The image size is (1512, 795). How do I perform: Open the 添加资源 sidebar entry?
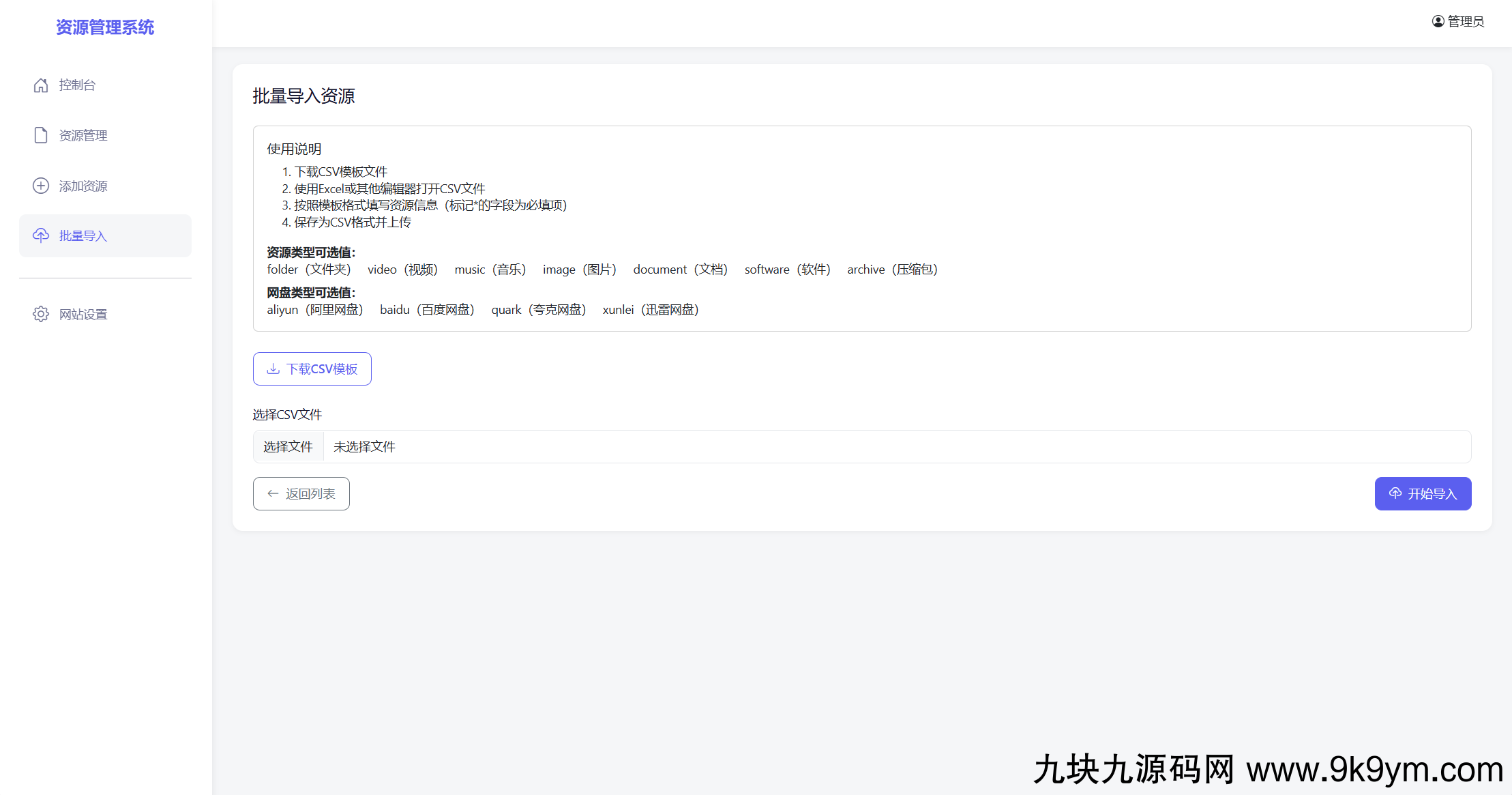coord(83,186)
